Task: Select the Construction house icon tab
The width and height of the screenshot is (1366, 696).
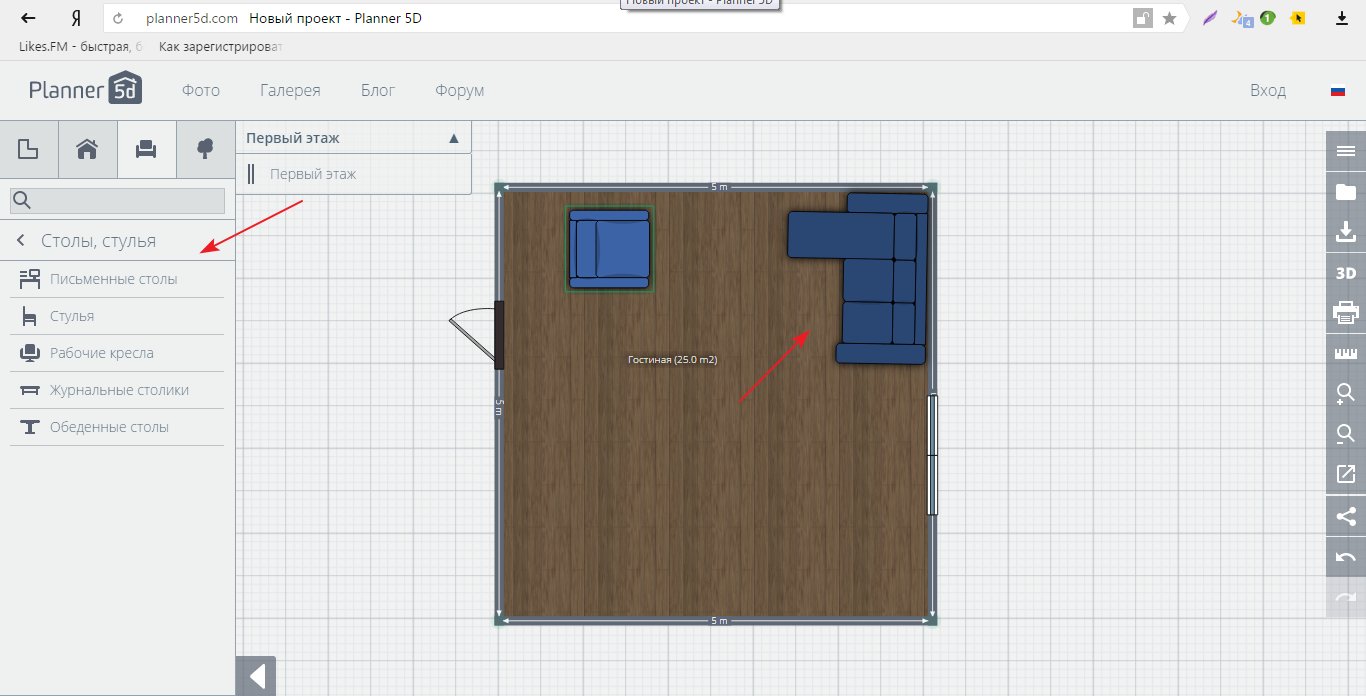Action: pyautogui.click(x=88, y=150)
